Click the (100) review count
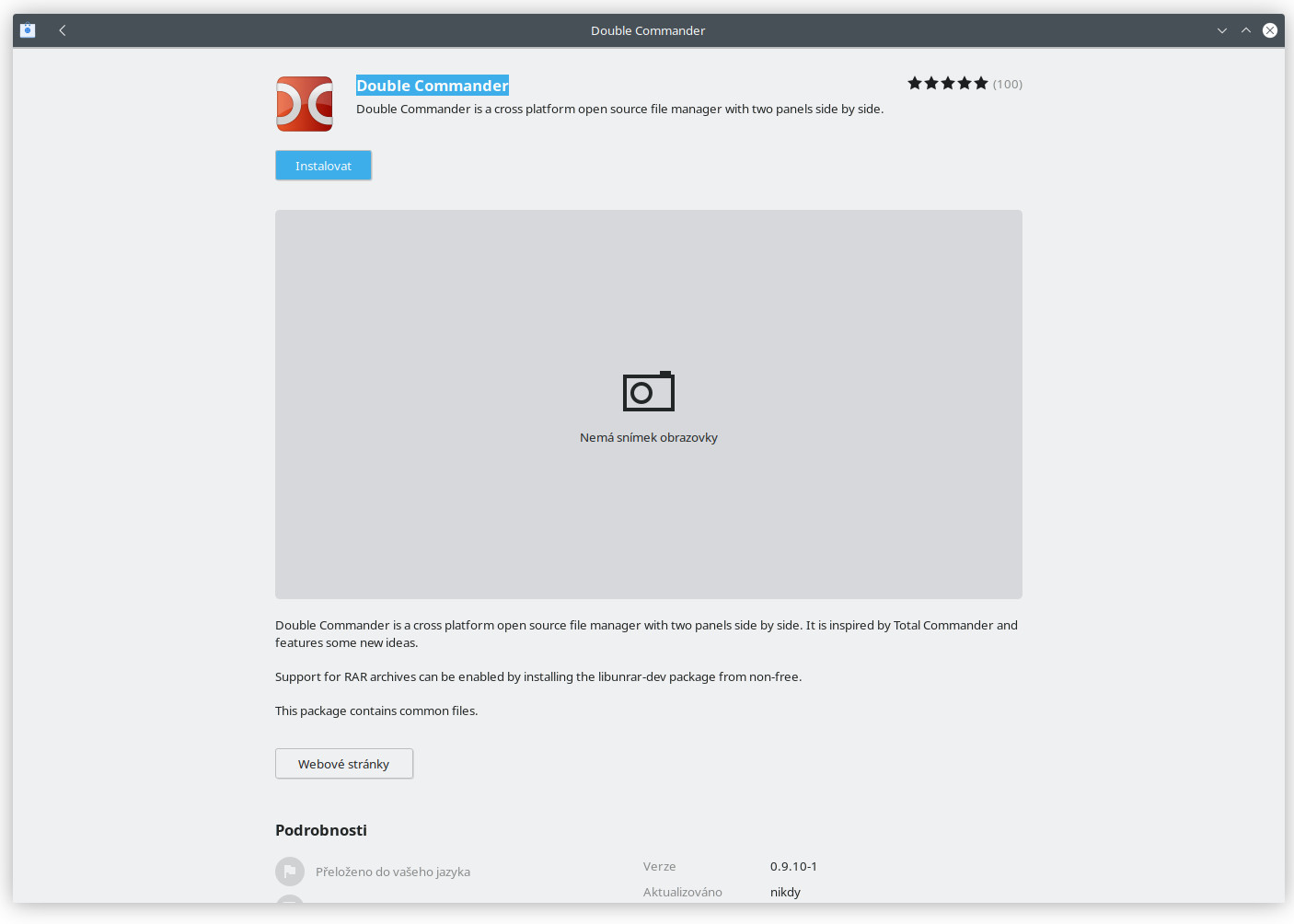Image resolution: width=1294 pixels, height=924 pixels. [x=1008, y=85]
